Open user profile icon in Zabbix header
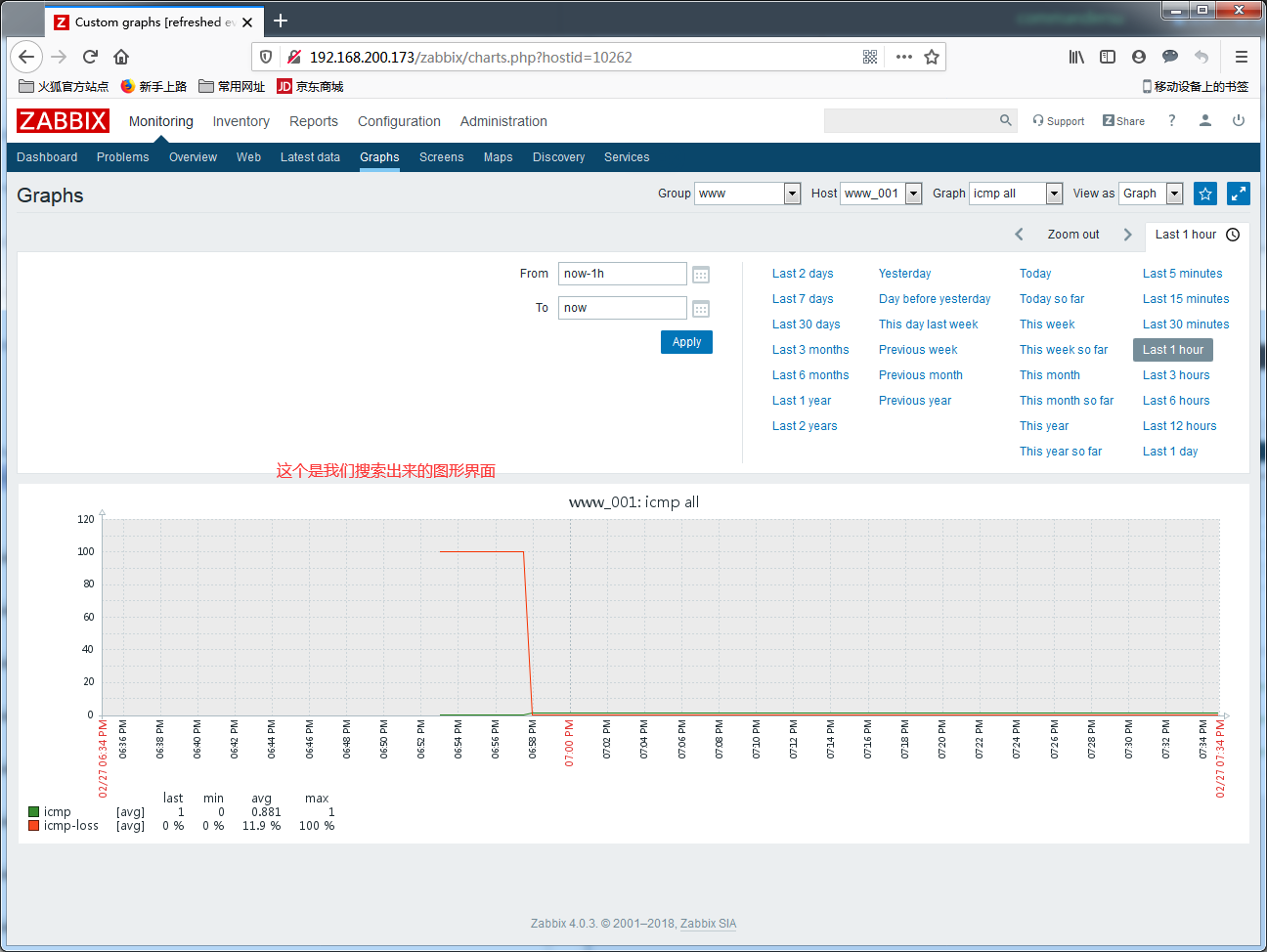The height and width of the screenshot is (952, 1267). click(x=1205, y=120)
